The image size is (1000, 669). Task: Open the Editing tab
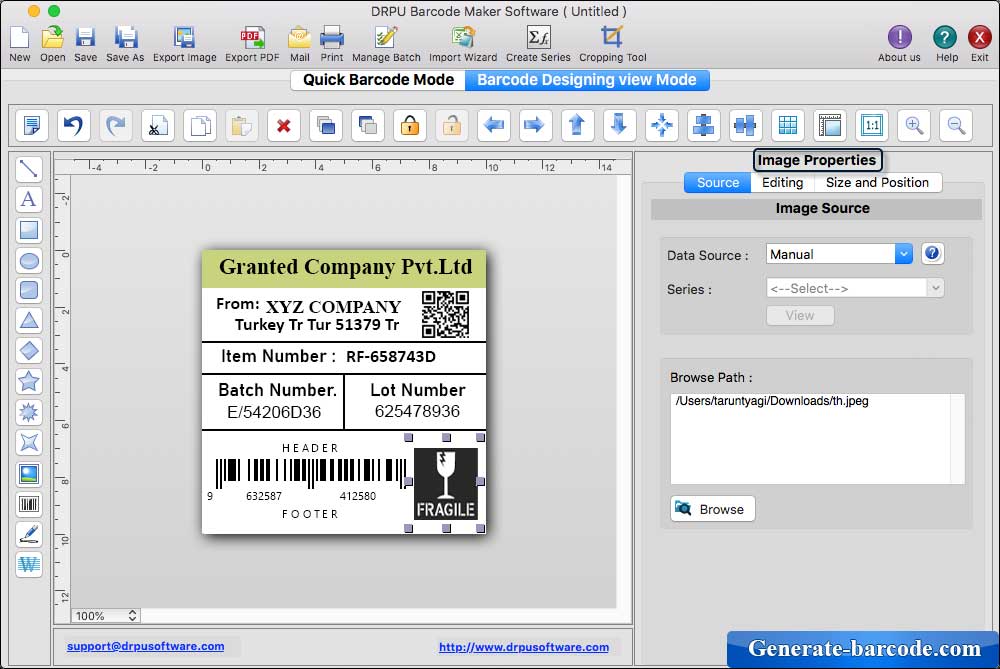(783, 182)
